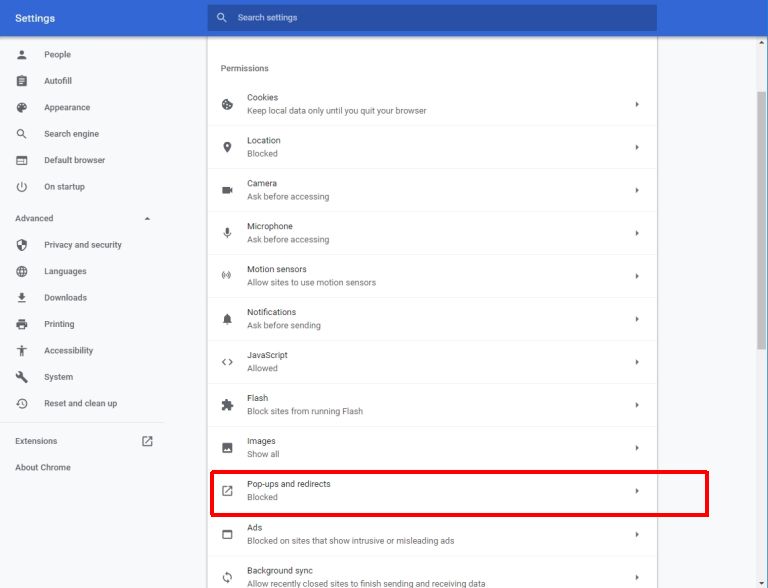This screenshot has height=588, width=768.
Task: Click the Cookies cookie icon
Action: pos(227,104)
